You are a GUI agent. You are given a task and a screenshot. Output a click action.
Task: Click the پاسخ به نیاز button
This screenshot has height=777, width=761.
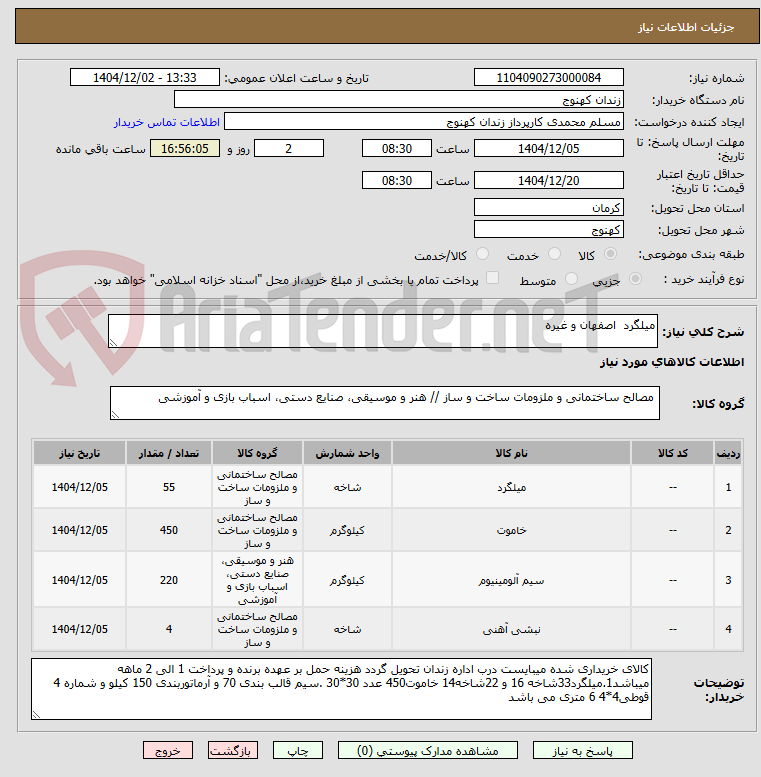(x=583, y=750)
